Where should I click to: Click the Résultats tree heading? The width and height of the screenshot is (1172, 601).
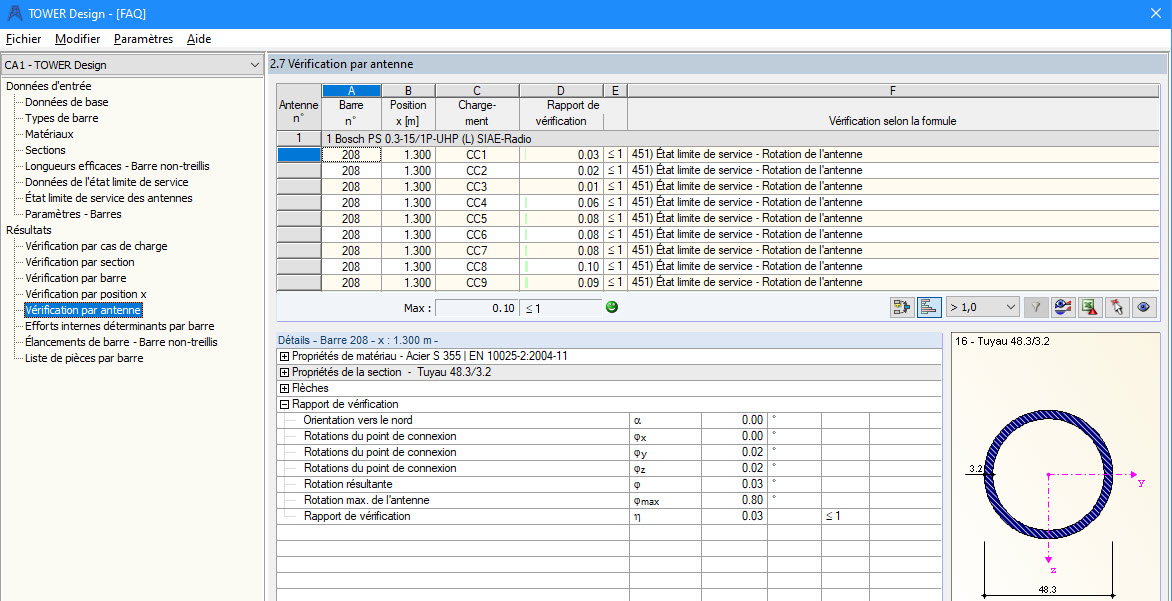click(28, 229)
